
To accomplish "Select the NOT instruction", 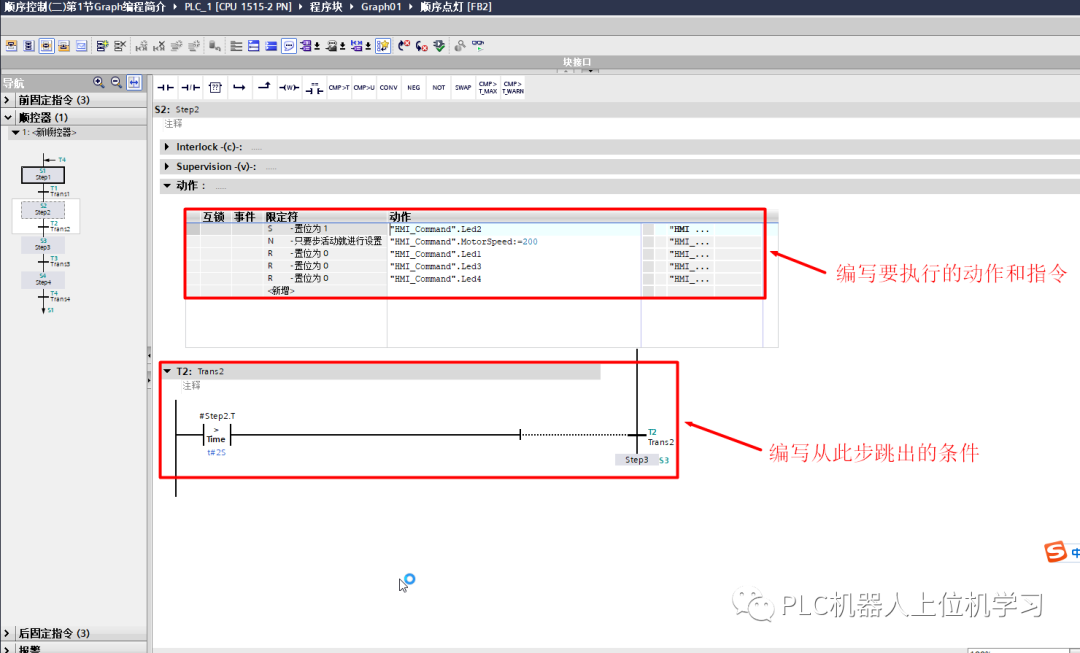I will point(438,87).
